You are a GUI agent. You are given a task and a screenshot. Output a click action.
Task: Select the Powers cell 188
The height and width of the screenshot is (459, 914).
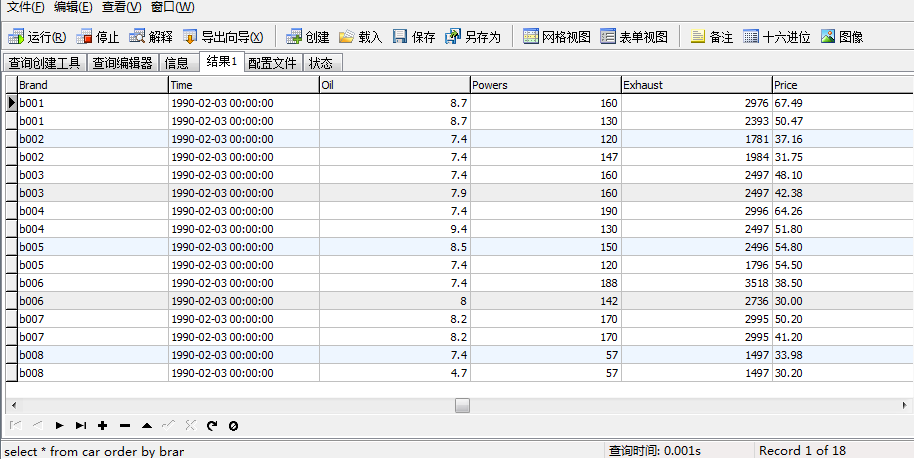[546, 283]
